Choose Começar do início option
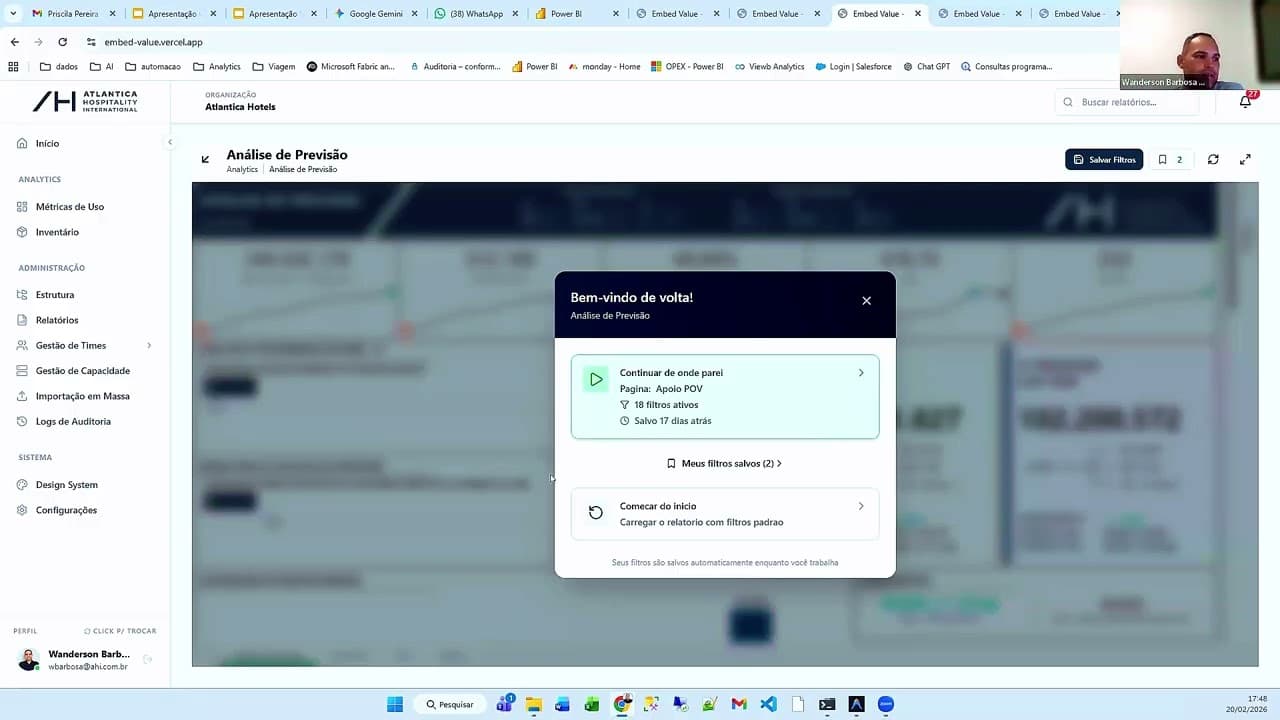Screen dimensions: 1280x720 coord(725,512)
